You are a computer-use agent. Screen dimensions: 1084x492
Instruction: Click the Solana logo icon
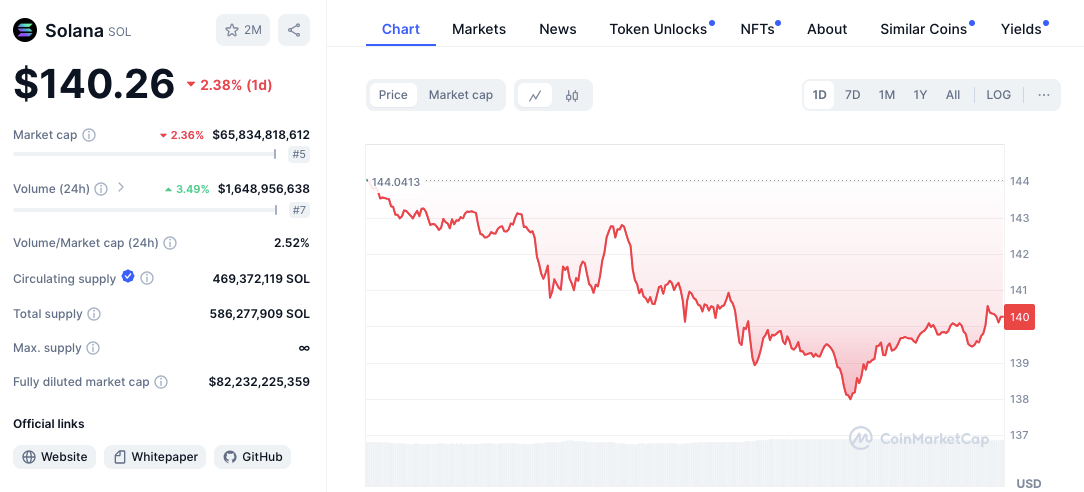click(25, 30)
